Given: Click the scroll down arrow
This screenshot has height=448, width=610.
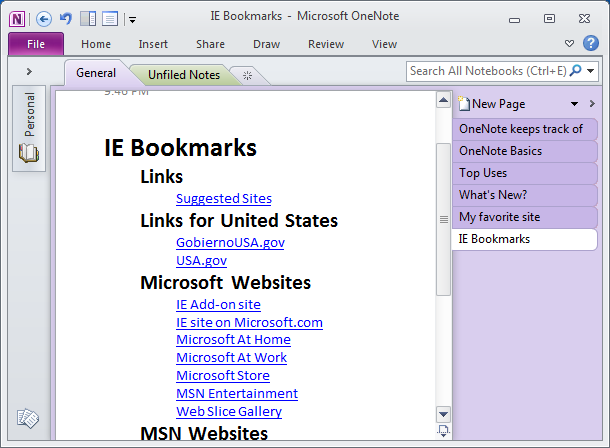Looking at the screenshot, I should click(443, 414).
